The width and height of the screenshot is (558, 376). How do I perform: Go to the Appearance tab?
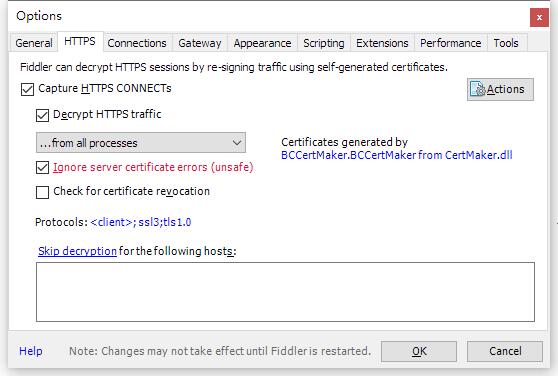(x=262, y=43)
